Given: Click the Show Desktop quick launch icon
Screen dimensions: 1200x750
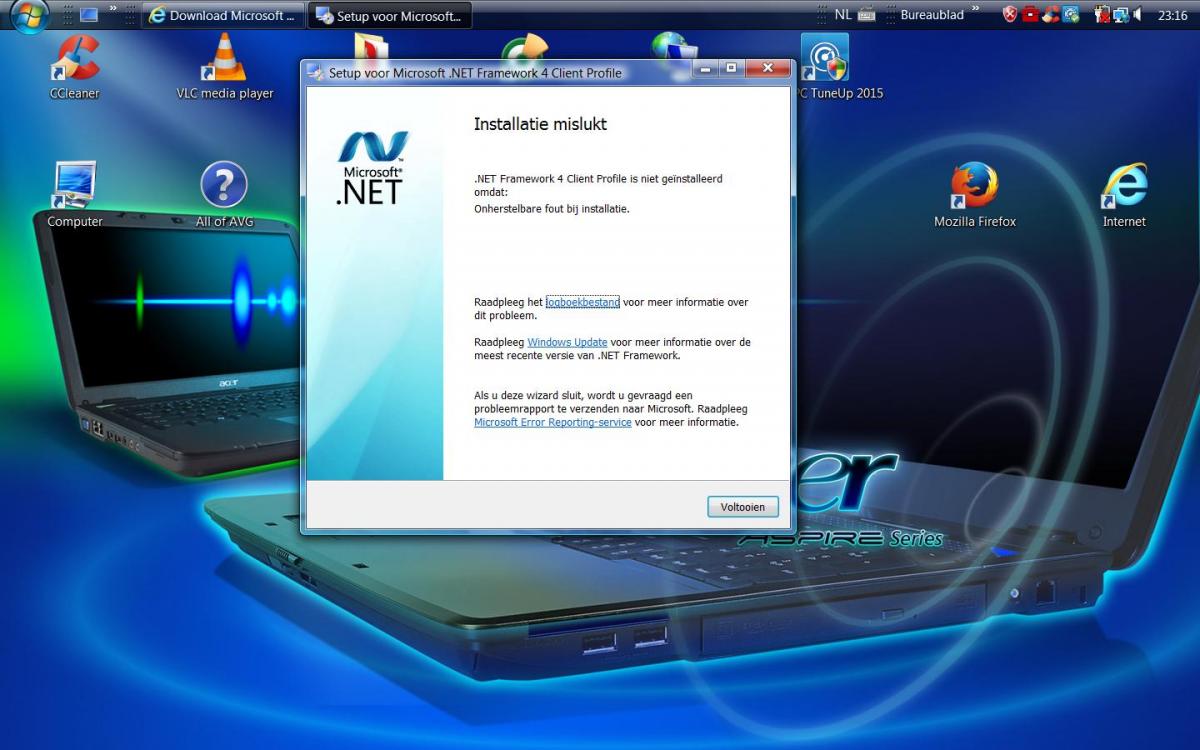Looking at the screenshot, I should 89,15.
